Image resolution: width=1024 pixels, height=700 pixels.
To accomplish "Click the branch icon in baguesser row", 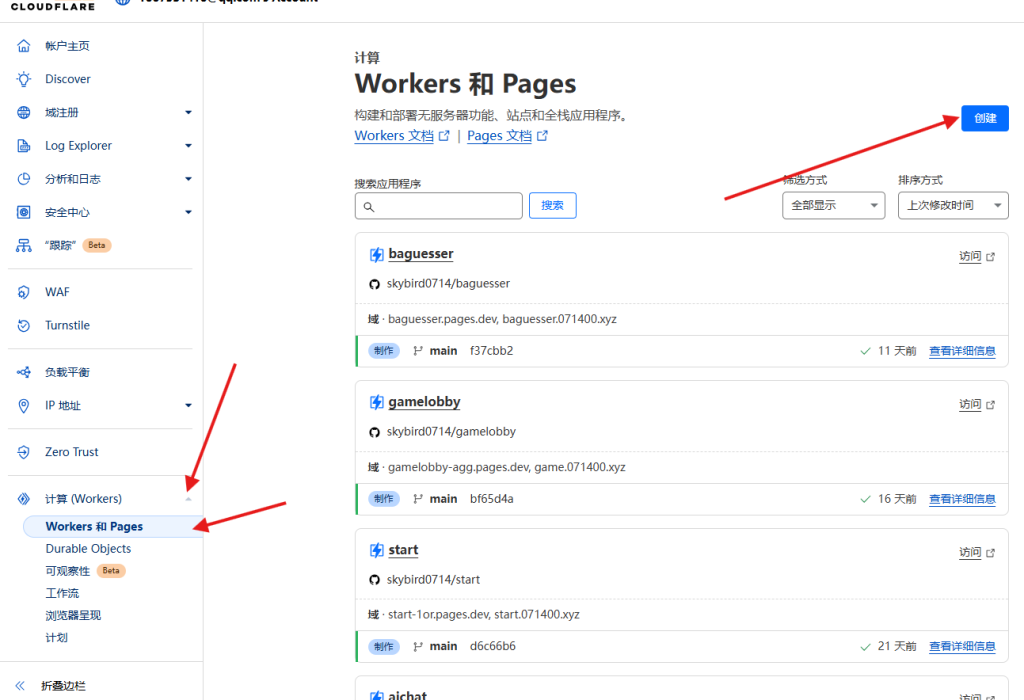I will (x=418, y=351).
